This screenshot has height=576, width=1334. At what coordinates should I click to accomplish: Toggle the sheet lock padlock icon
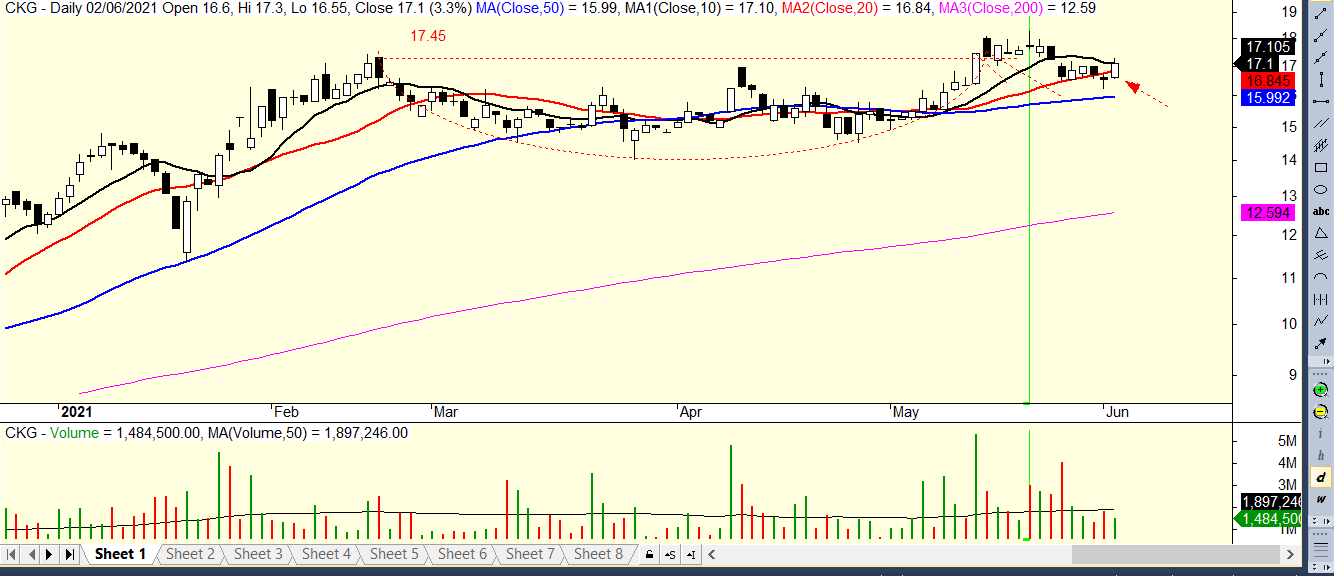(650, 554)
